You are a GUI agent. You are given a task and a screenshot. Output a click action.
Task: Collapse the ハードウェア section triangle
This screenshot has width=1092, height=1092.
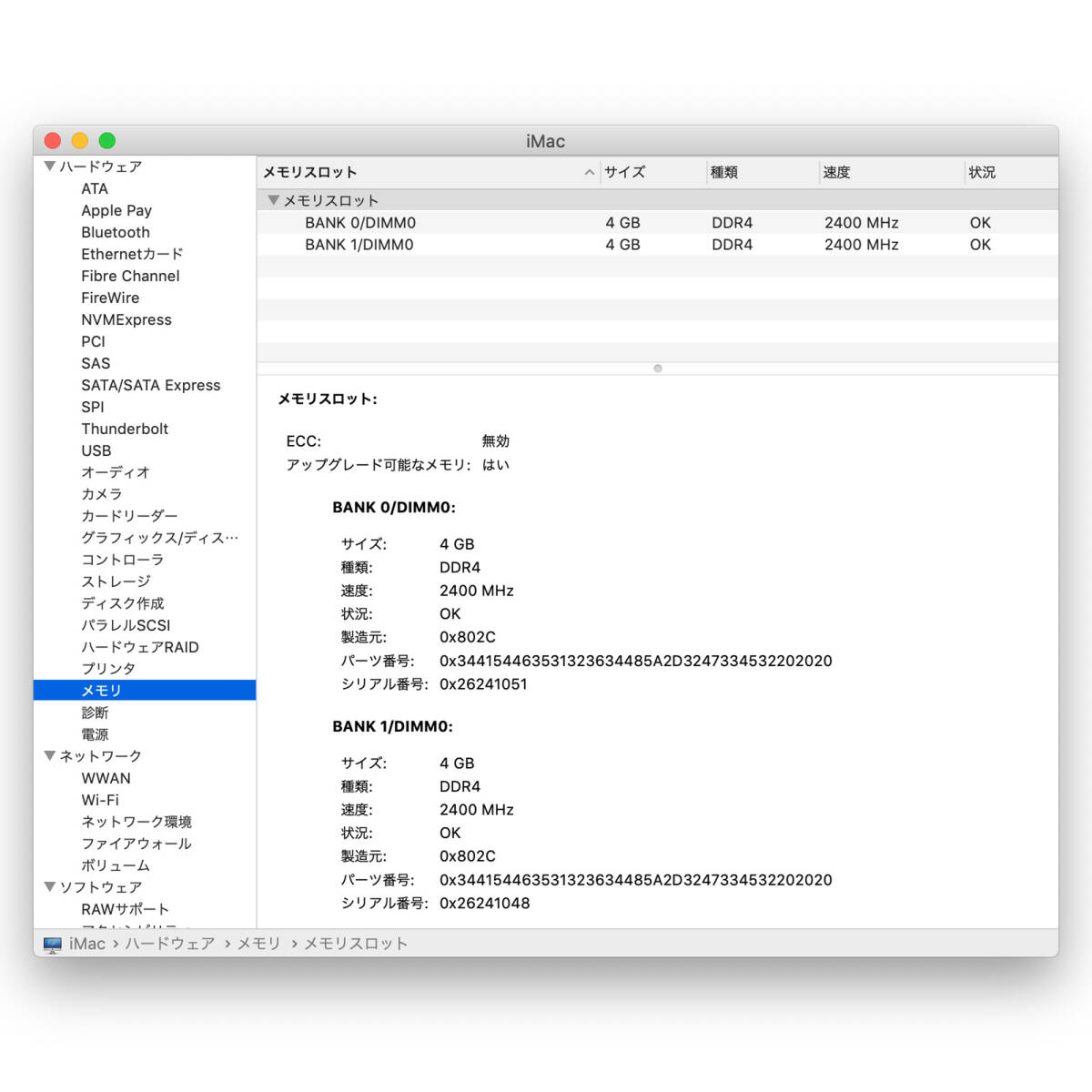click(50, 167)
